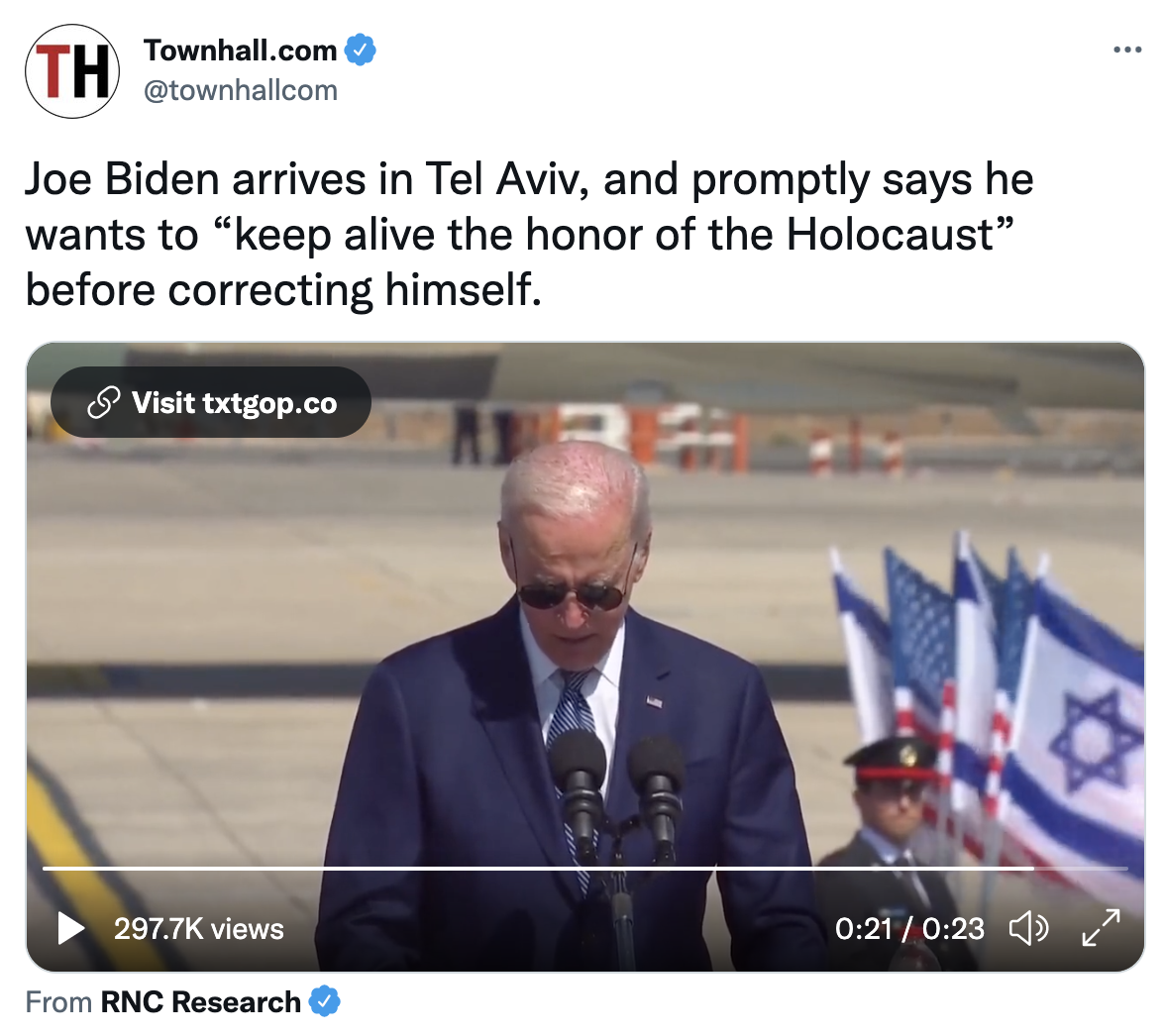Viewport: 1165px width, 1036px height.
Task: Click the tweet text about Tel Aviv
Action: [529, 234]
